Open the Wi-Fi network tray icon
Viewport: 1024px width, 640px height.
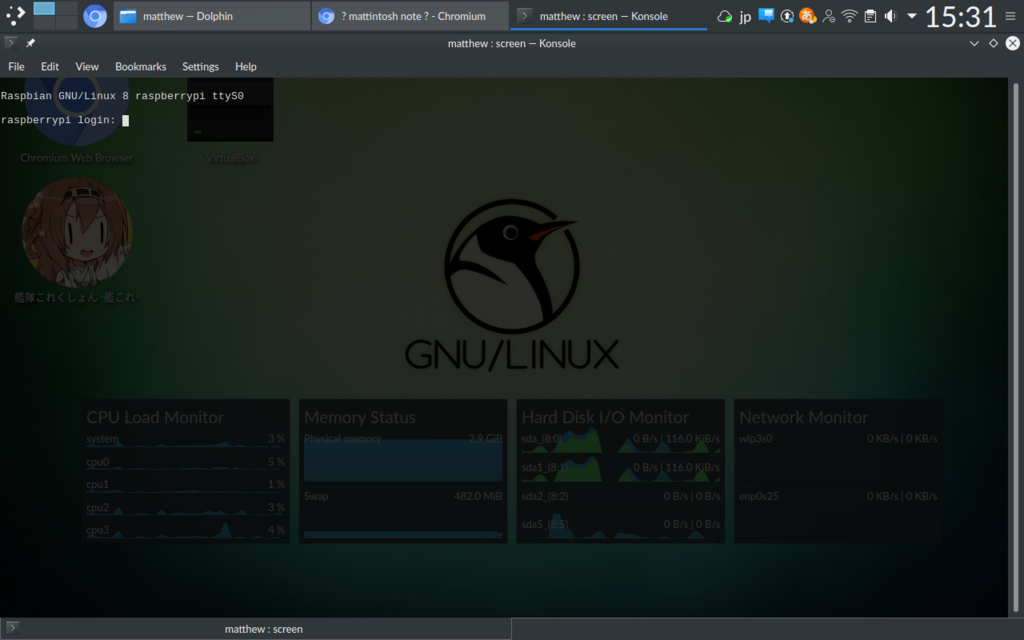coord(849,16)
